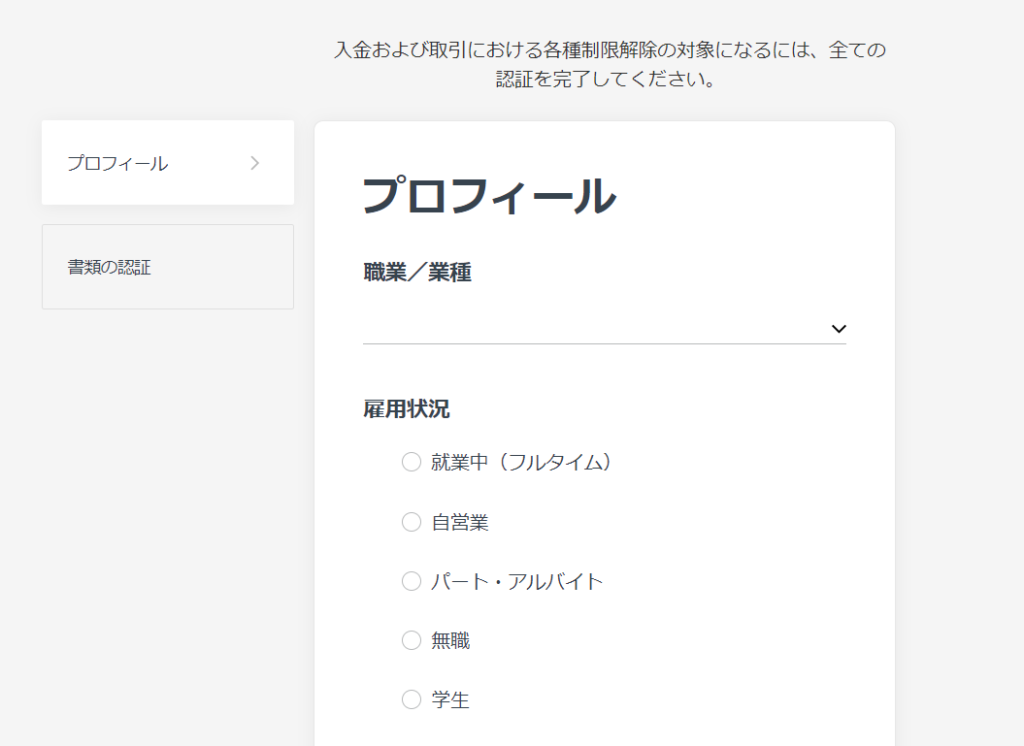Click the radio circle for フルタイム employment

click(411, 462)
